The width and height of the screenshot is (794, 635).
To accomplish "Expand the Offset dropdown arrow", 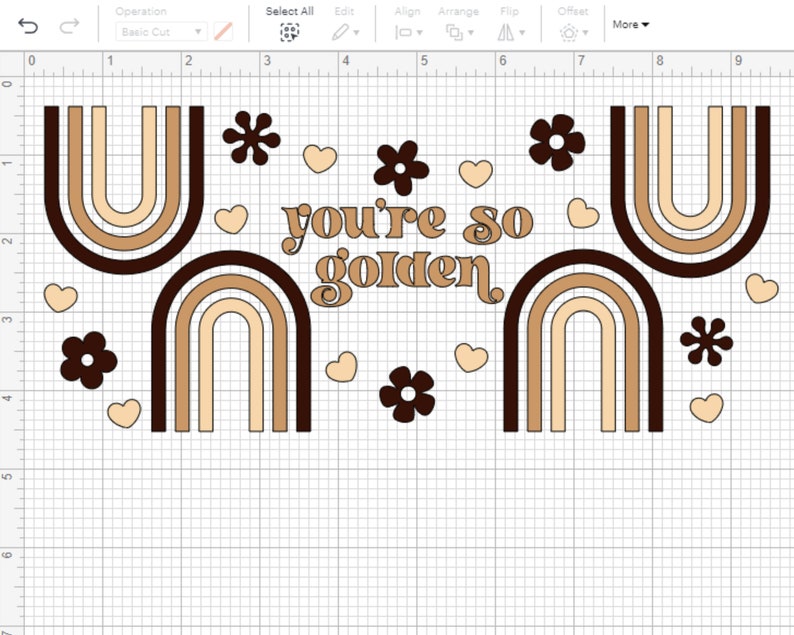I will pos(585,33).
